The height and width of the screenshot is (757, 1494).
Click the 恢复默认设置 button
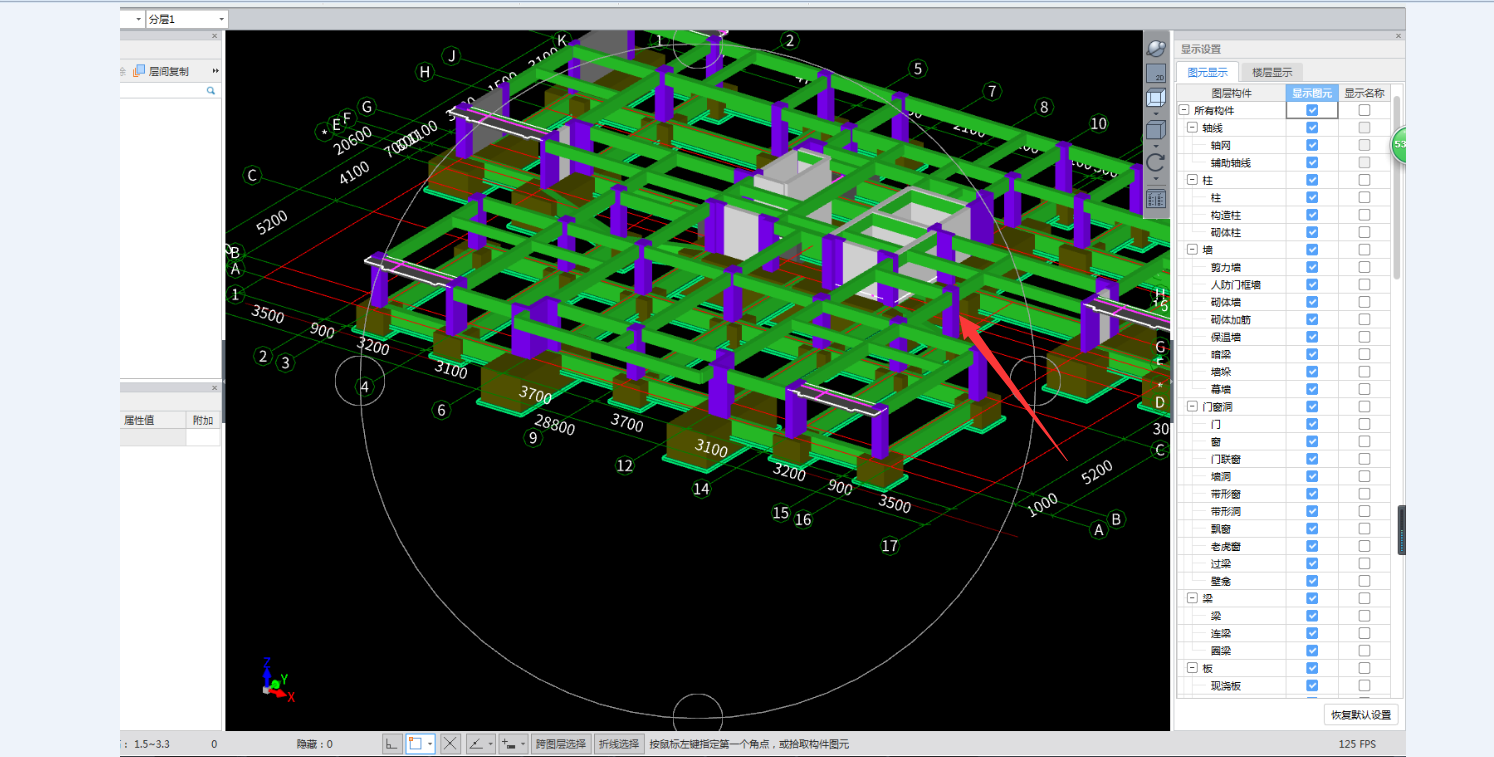click(1360, 715)
